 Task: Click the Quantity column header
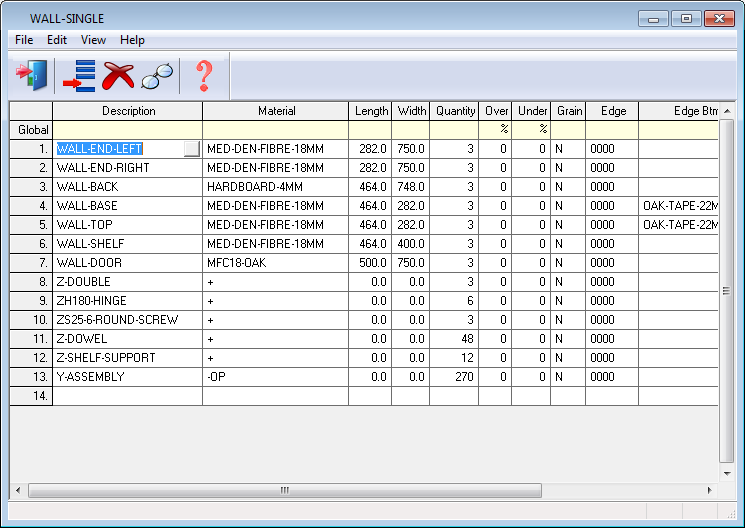pos(454,111)
